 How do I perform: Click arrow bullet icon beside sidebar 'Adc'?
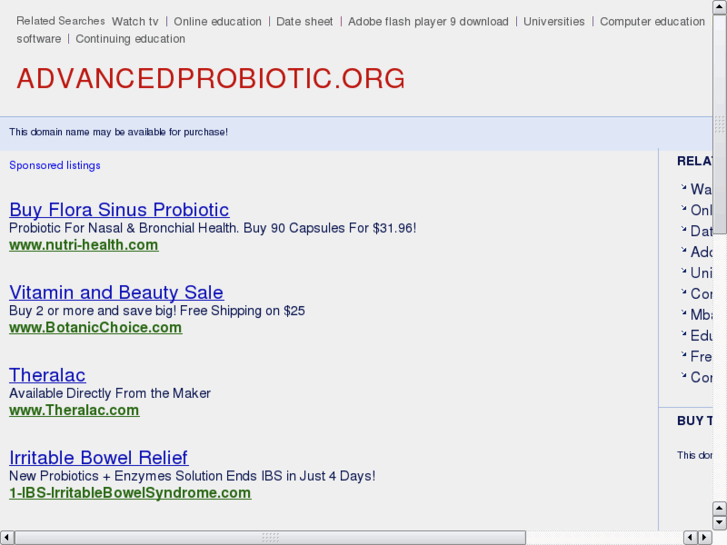pyautogui.click(x=683, y=250)
